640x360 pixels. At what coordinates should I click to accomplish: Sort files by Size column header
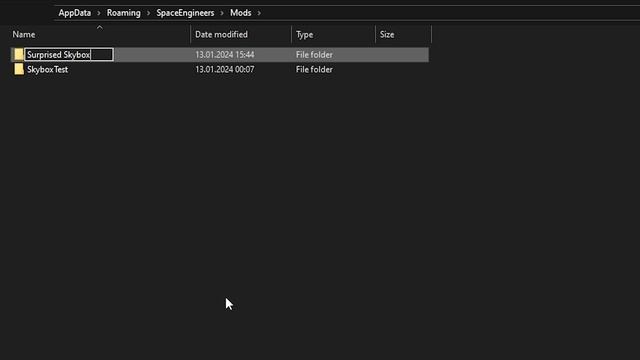[x=387, y=35]
